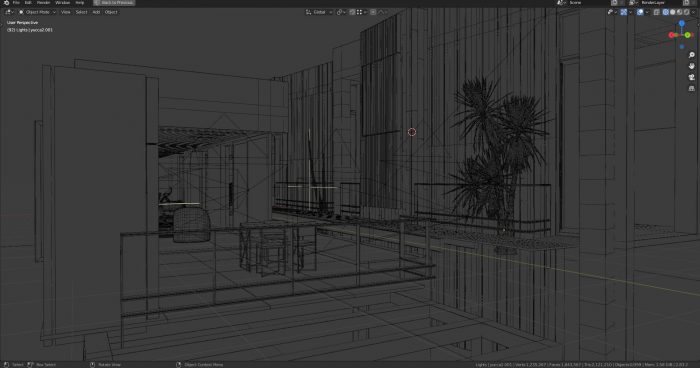Open the Select menu in viewport header

81,12
